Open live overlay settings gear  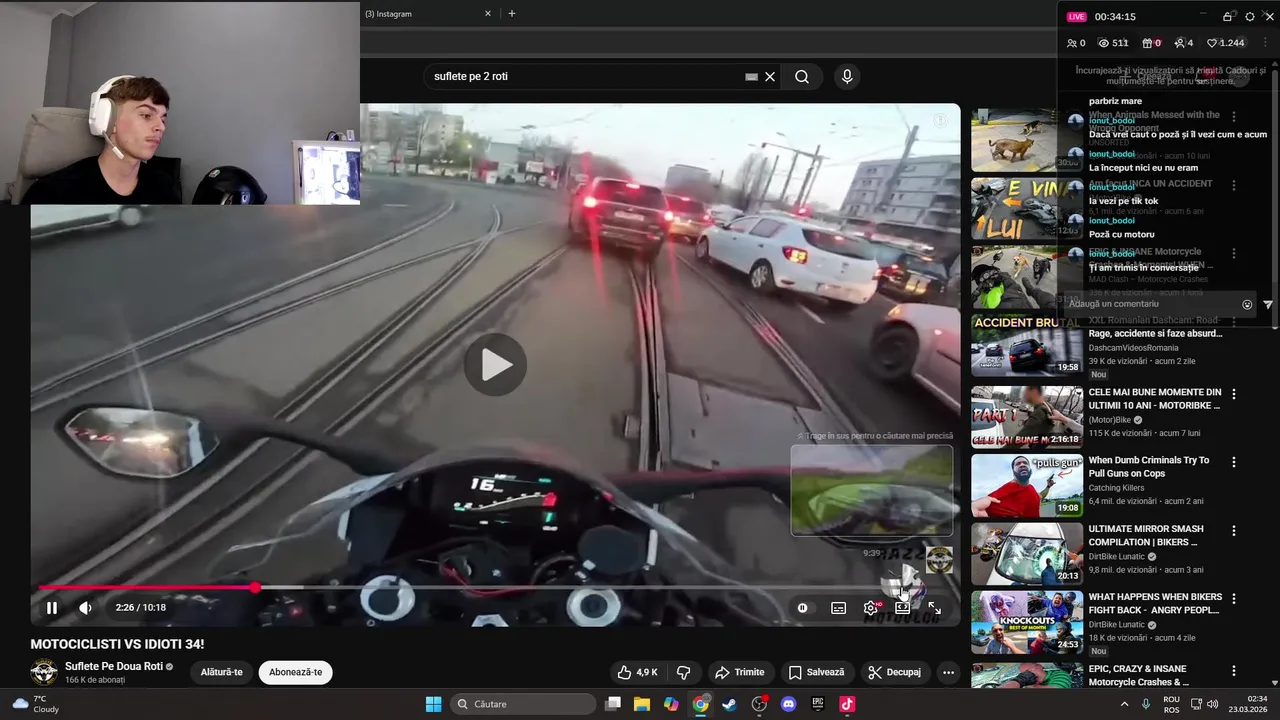click(1249, 16)
